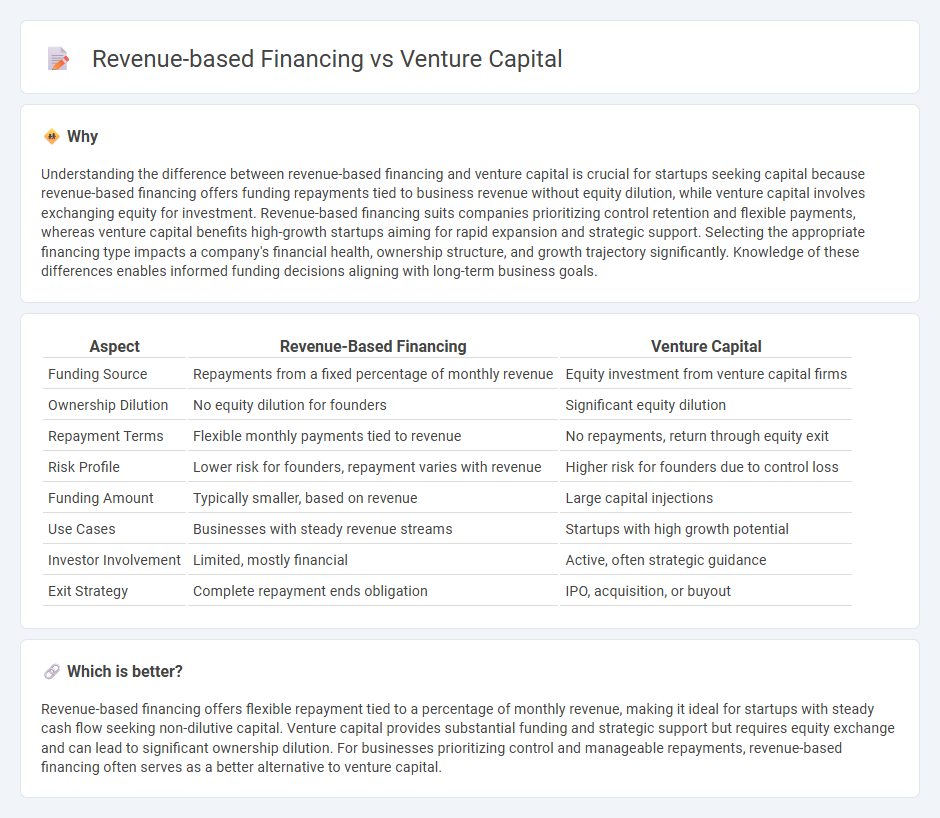Click cell 'Equity investment from venture capital firms'

pos(706,374)
